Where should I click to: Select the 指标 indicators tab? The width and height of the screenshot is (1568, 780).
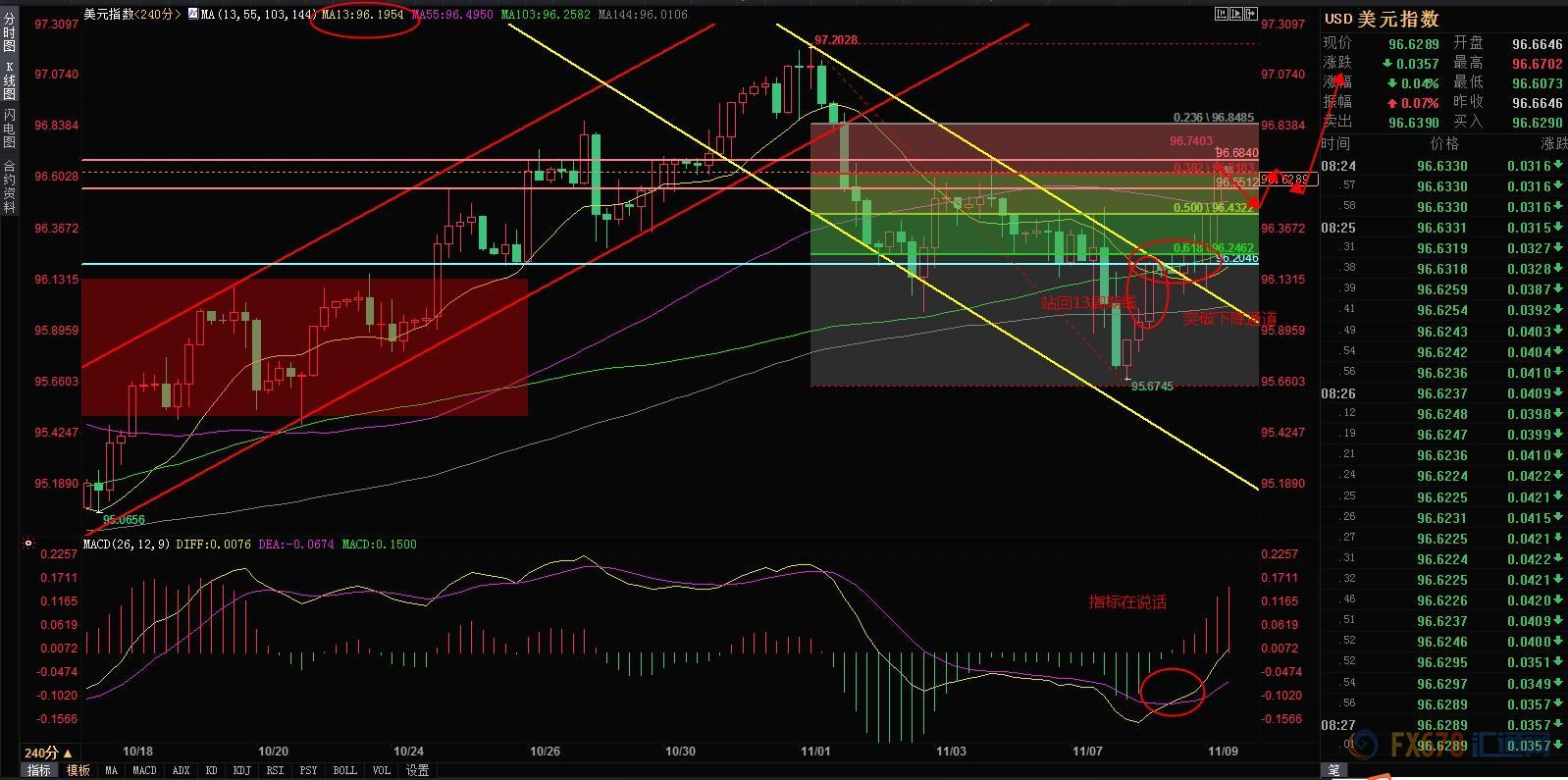(38, 770)
